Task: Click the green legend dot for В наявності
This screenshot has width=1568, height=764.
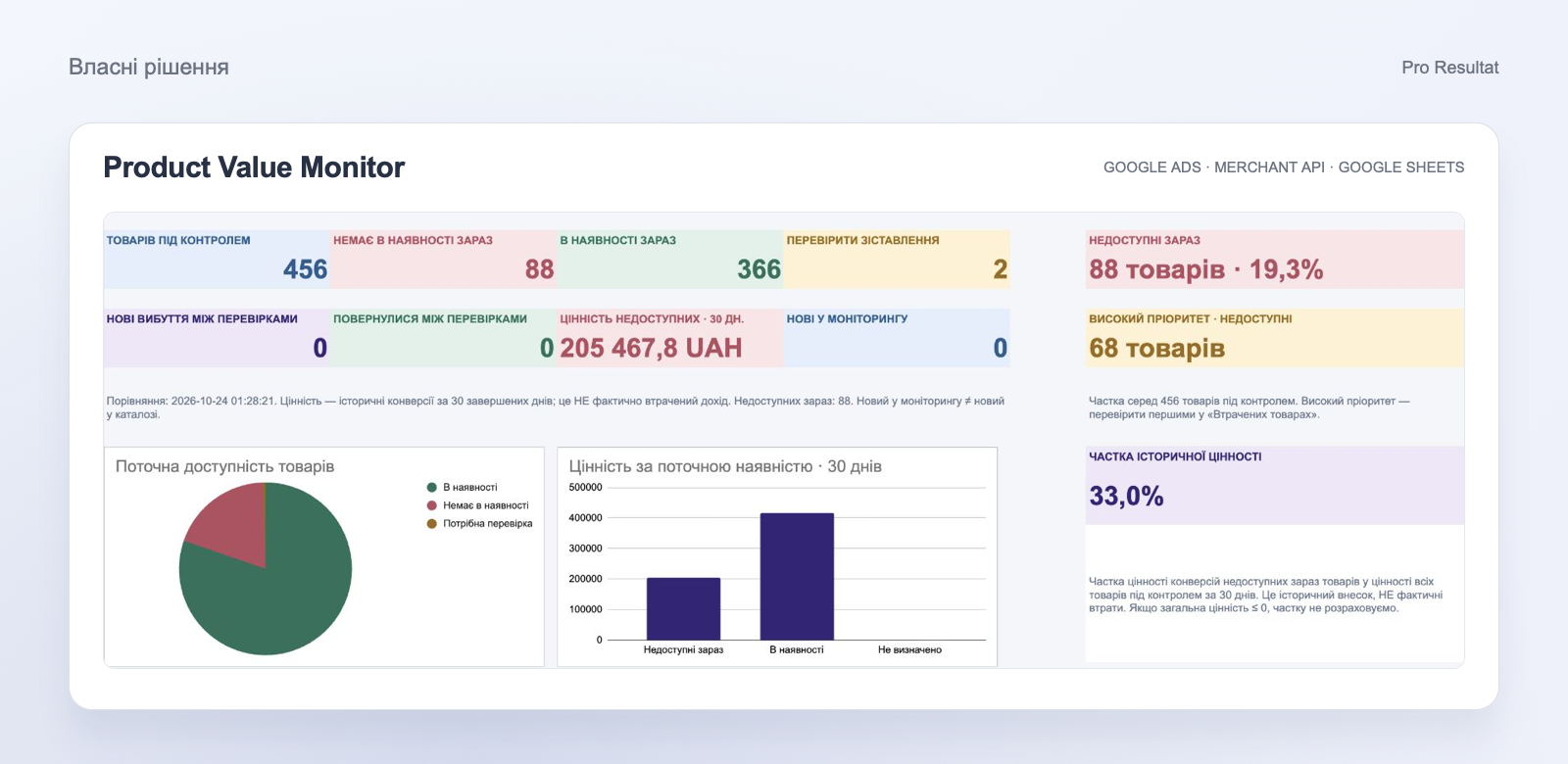Action: [x=431, y=487]
